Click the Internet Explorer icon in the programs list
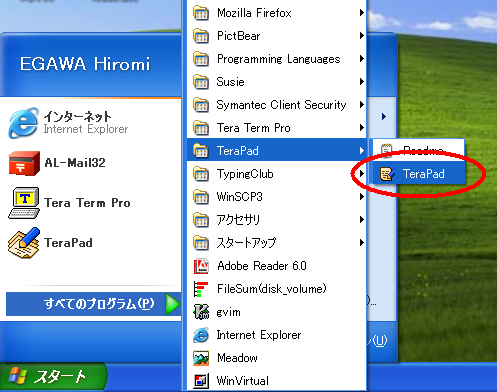The width and height of the screenshot is (497, 392). (201, 335)
